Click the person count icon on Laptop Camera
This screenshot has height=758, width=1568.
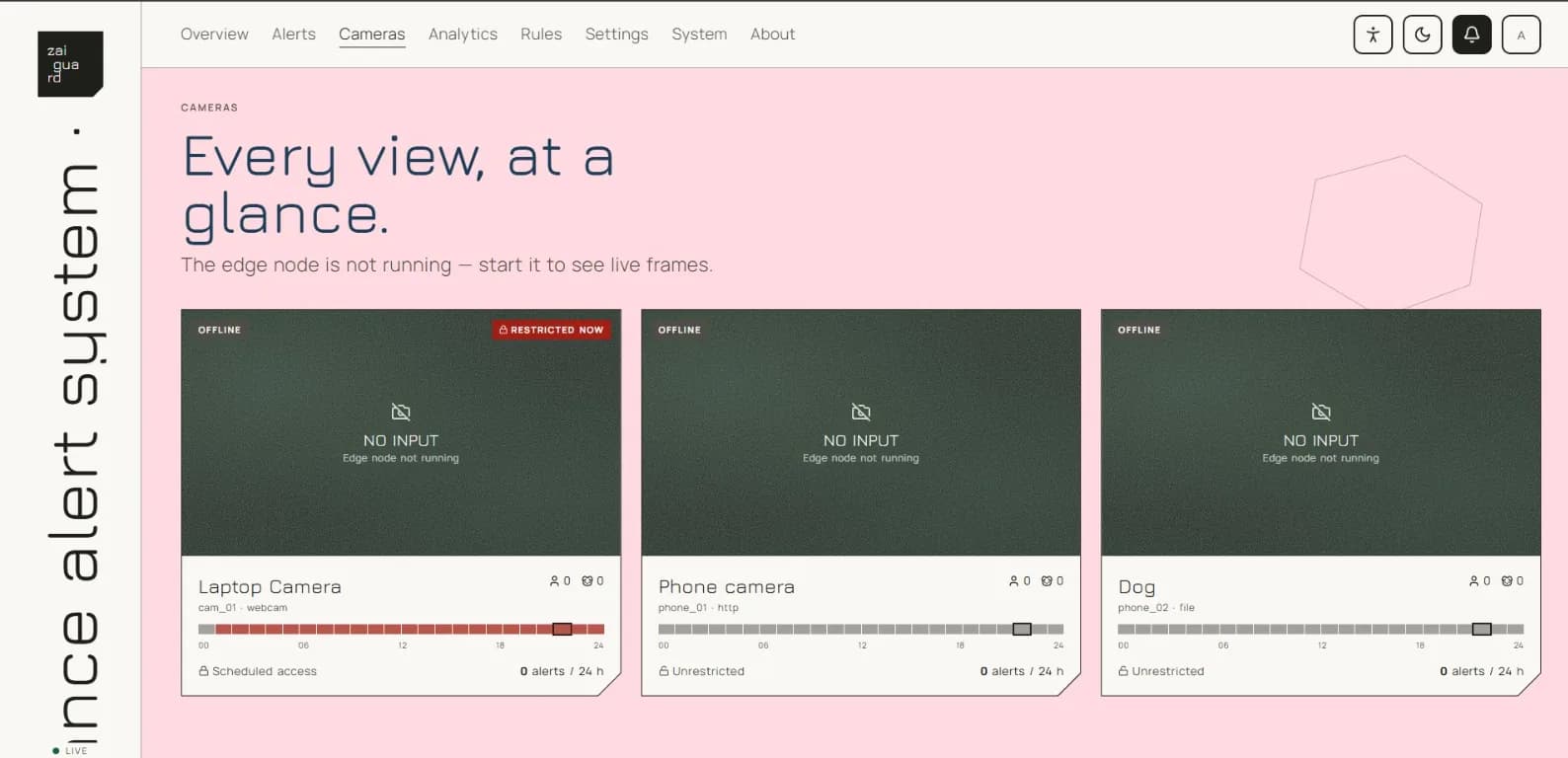555,581
